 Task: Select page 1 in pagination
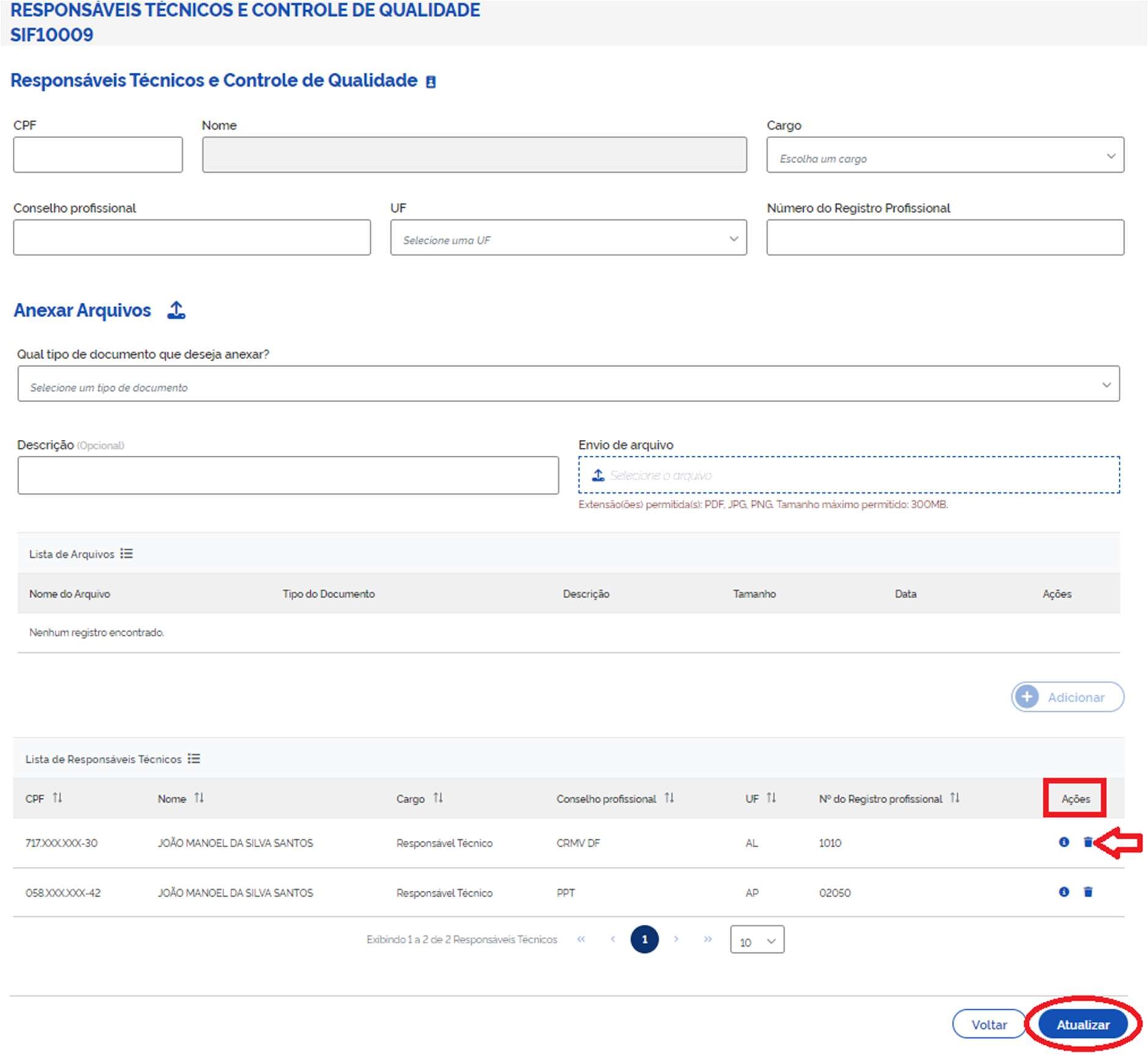click(644, 940)
